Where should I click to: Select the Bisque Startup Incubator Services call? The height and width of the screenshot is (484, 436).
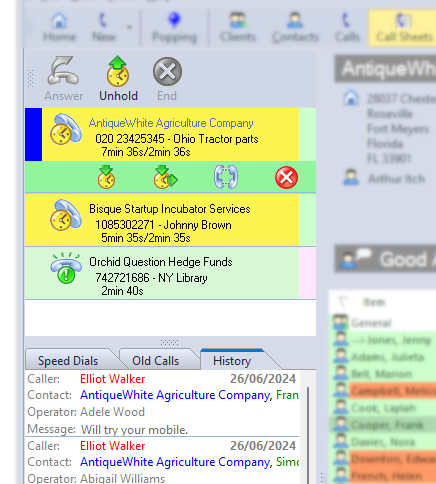[170, 220]
